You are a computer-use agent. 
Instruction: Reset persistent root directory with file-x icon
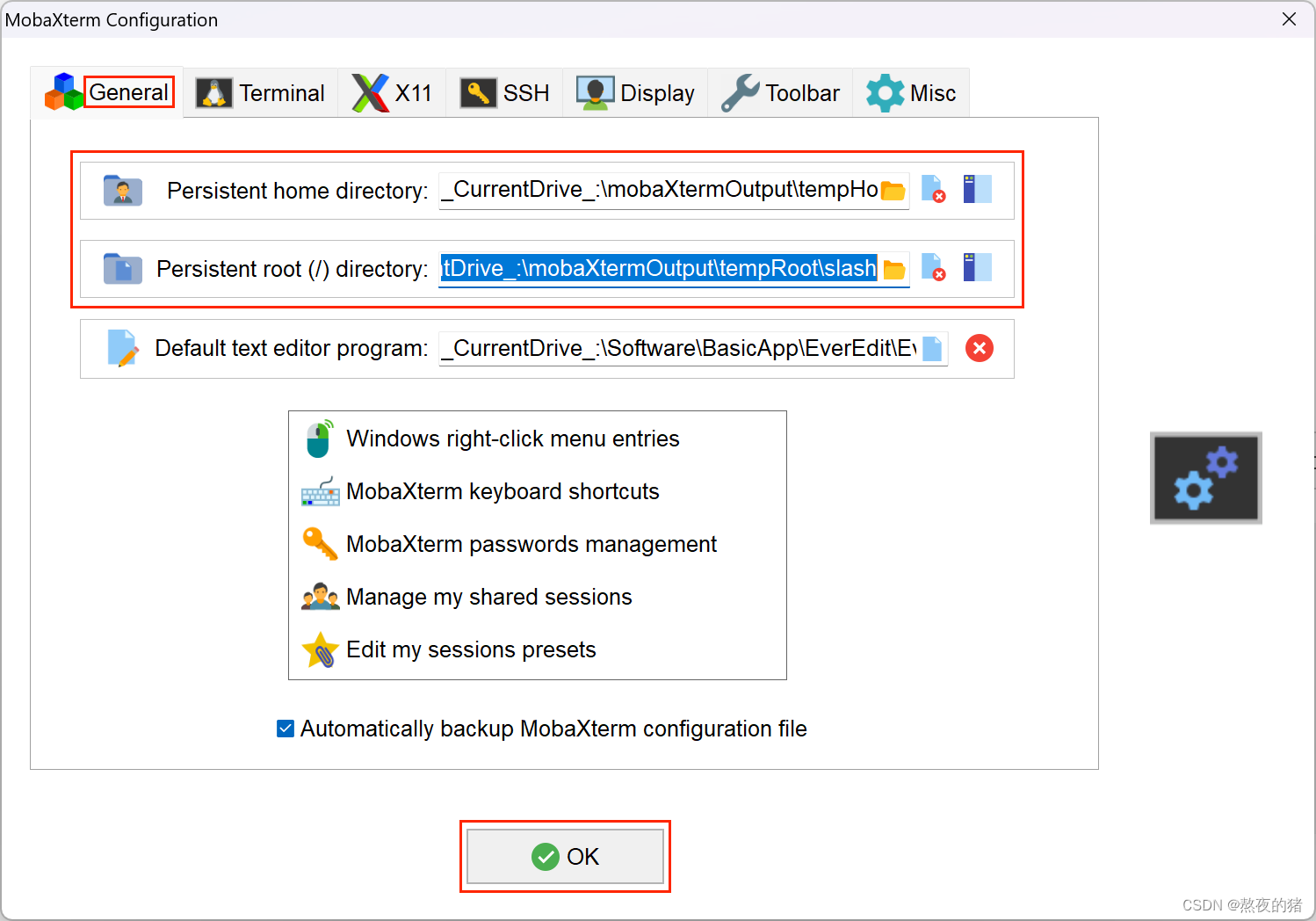point(933,267)
